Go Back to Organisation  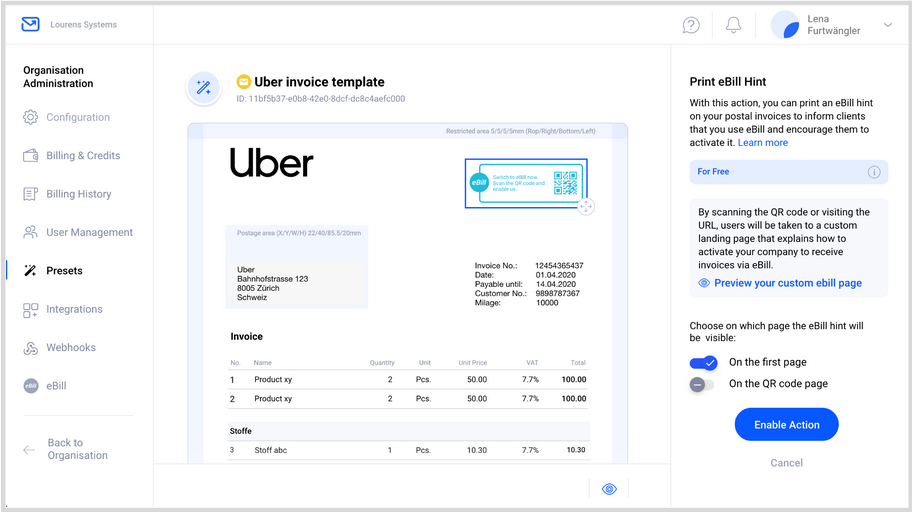coord(77,449)
